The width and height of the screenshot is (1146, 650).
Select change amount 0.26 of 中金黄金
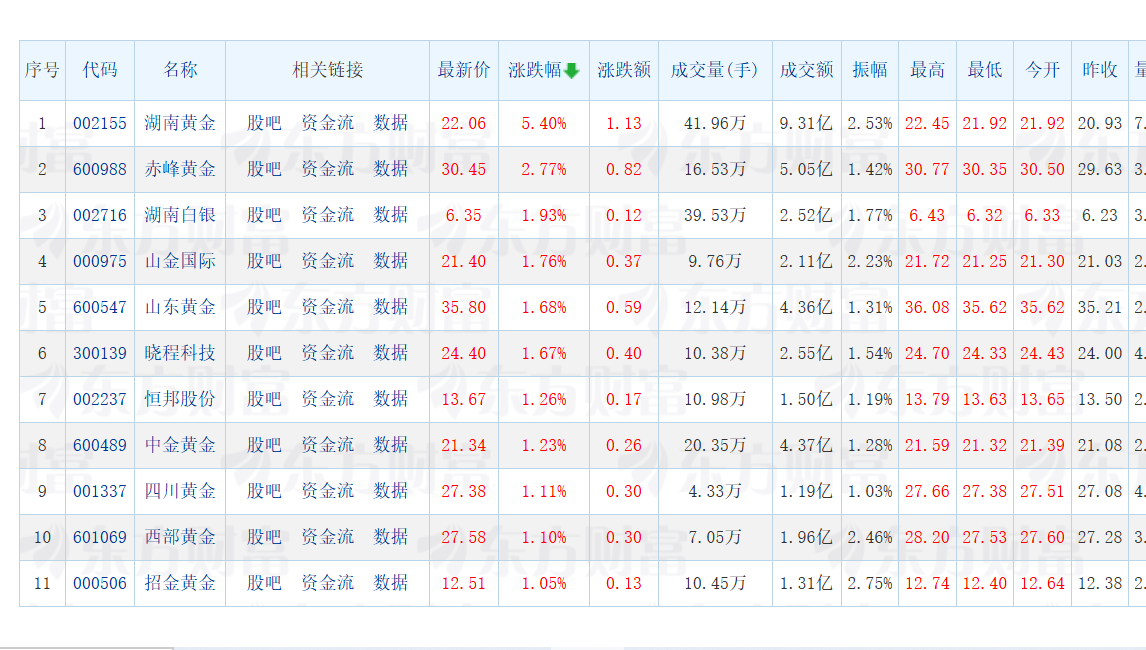[623, 446]
